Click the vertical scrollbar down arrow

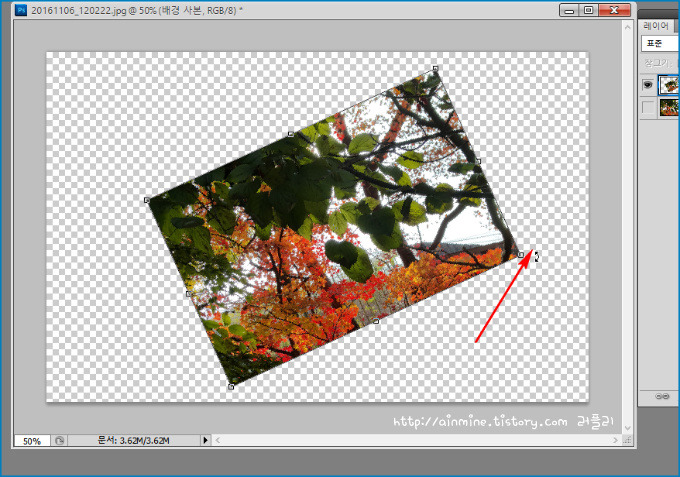click(628, 428)
